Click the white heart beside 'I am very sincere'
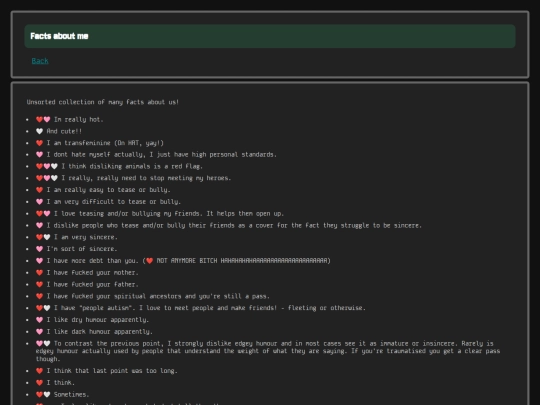Screen dimensions: 540x405 click(x=47, y=237)
